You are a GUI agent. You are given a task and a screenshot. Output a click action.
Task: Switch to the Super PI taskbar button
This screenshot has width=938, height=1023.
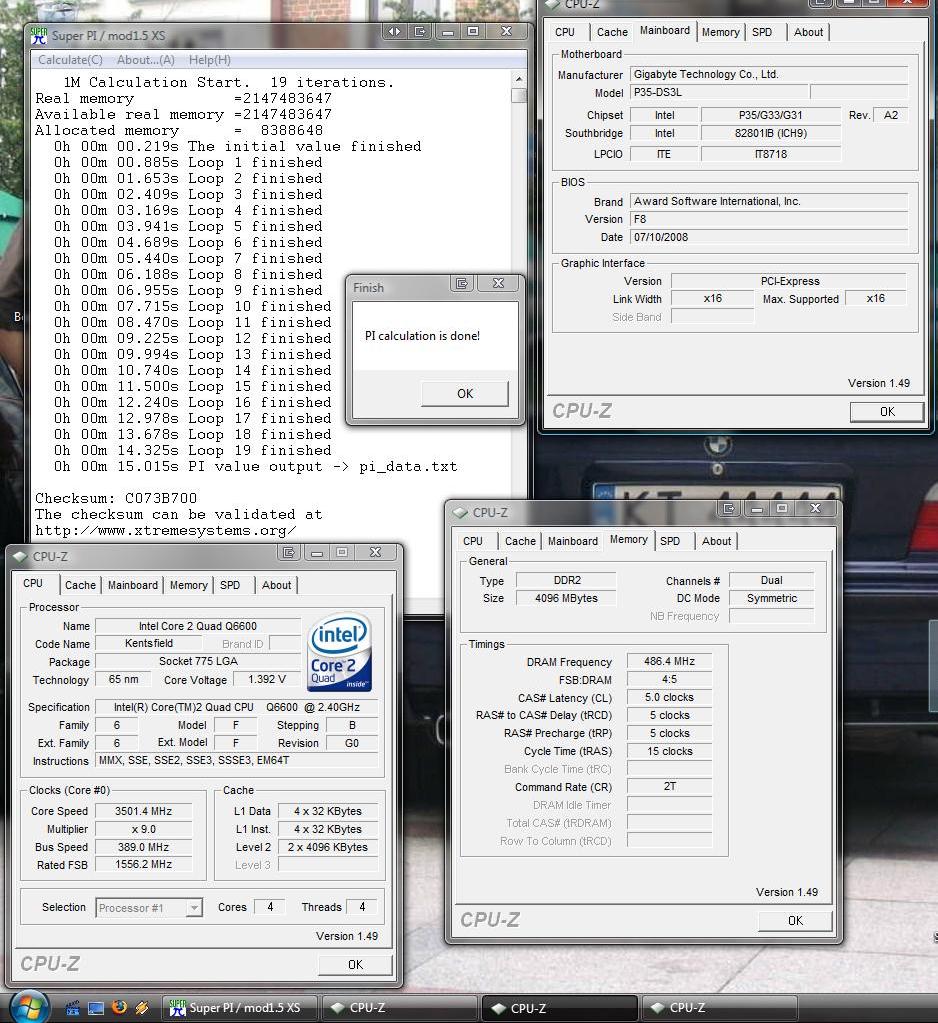[x=240, y=1008]
